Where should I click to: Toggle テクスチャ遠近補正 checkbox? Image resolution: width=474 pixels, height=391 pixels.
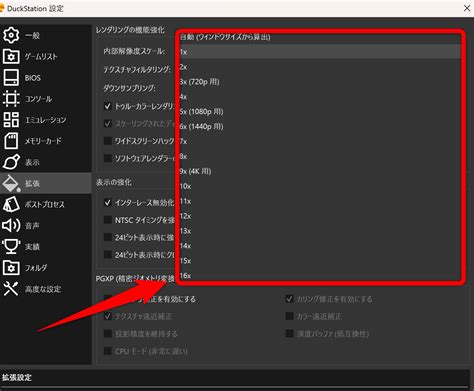click(107, 316)
